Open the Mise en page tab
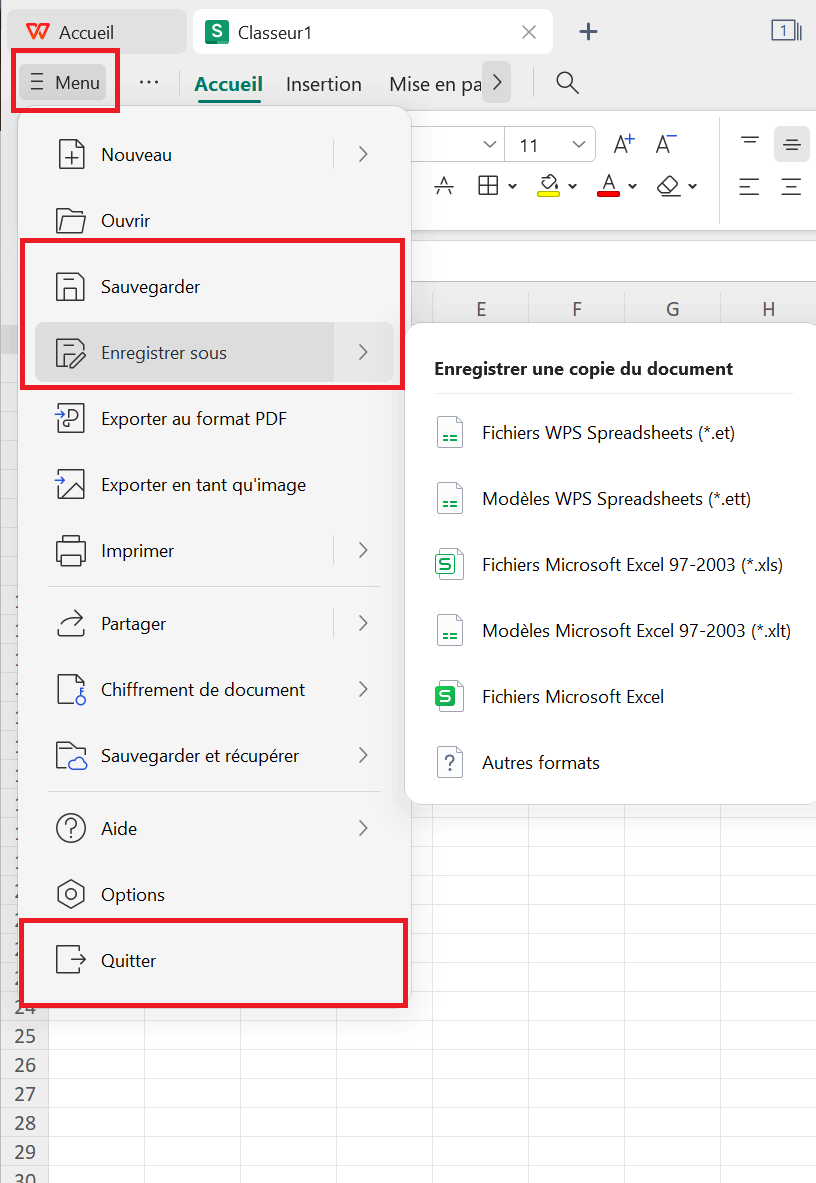The image size is (816, 1183). coord(435,84)
